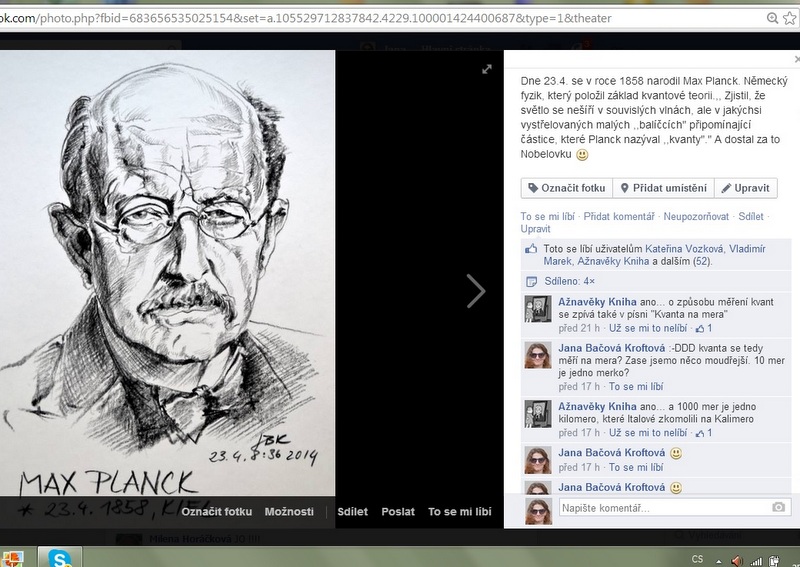
Task: Click the Označit fotku button in side panel
Action: click(566, 188)
